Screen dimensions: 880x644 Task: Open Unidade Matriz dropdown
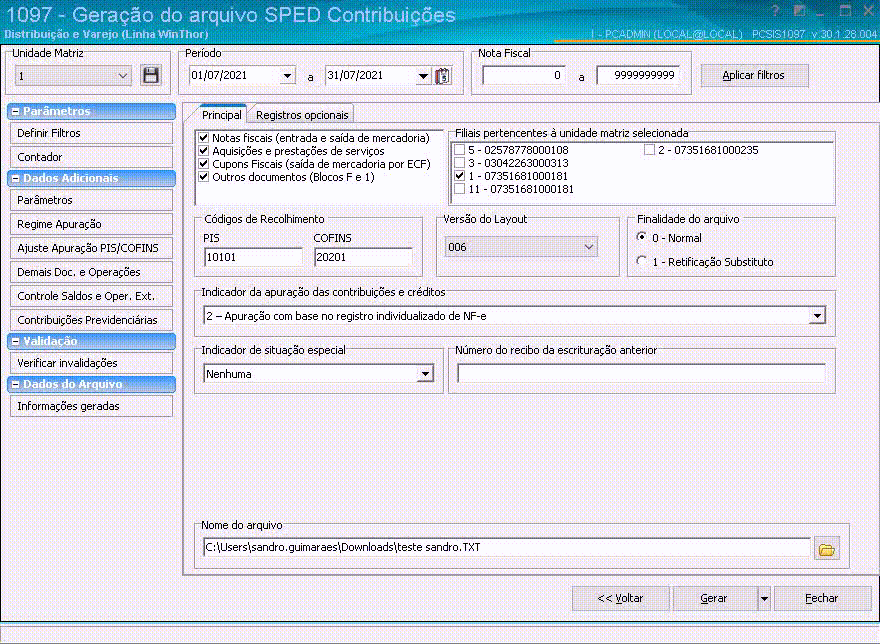point(122,76)
